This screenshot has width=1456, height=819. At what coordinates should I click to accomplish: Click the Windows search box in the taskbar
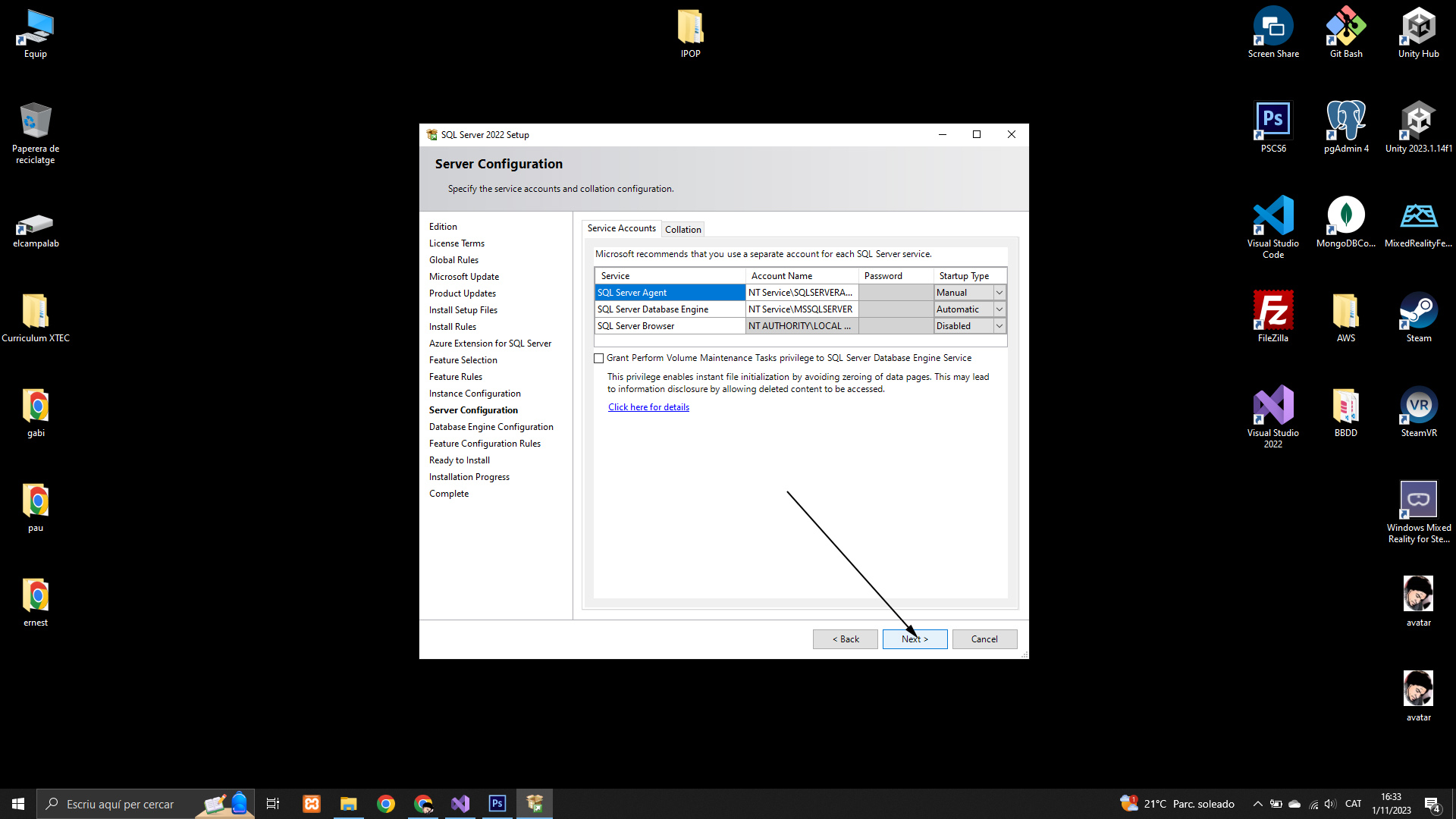click(x=121, y=804)
